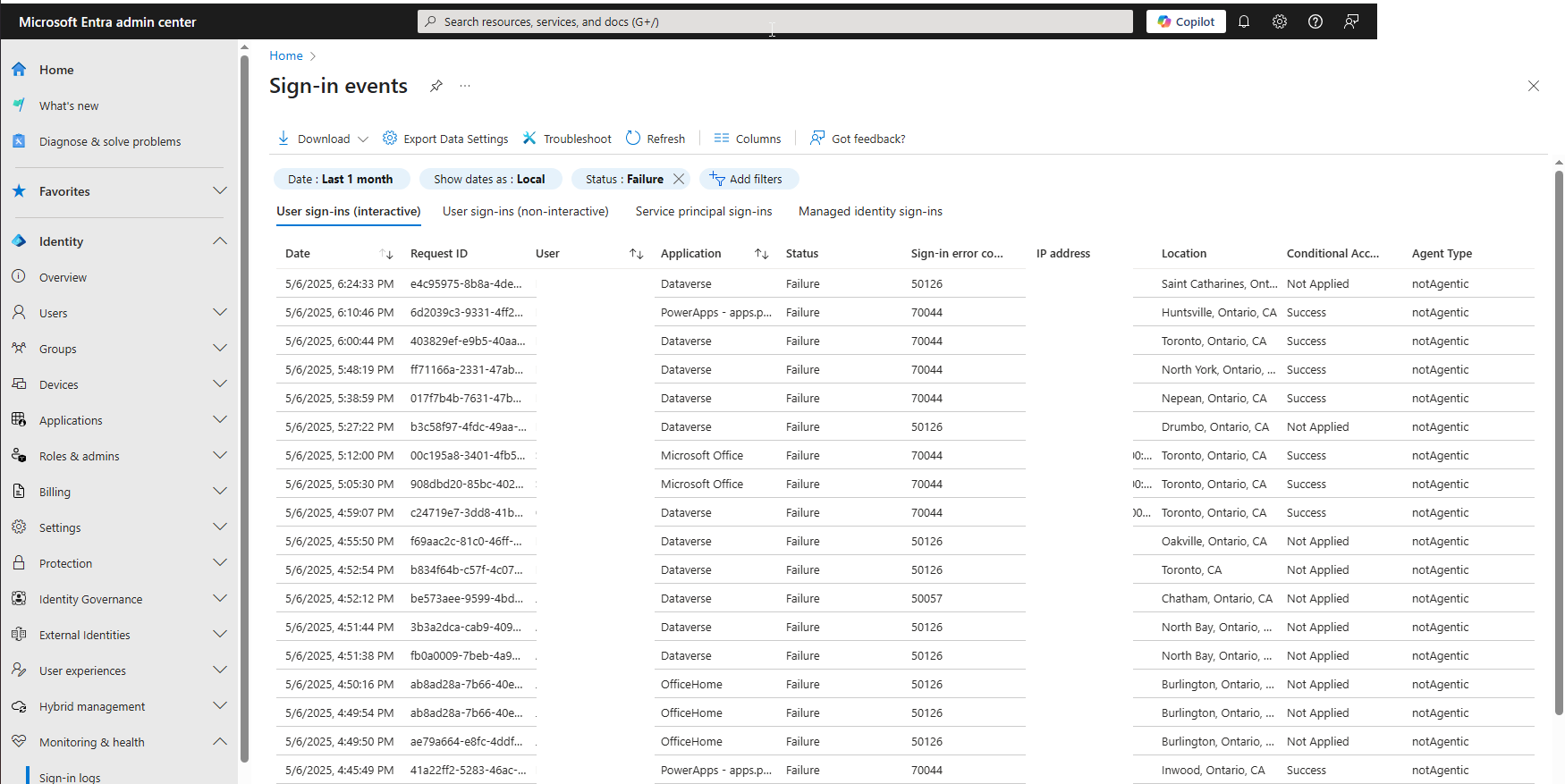The width and height of the screenshot is (1565, 784).
Task: Click the Home breadcrumb link
Action: click(x=286, y=55)
